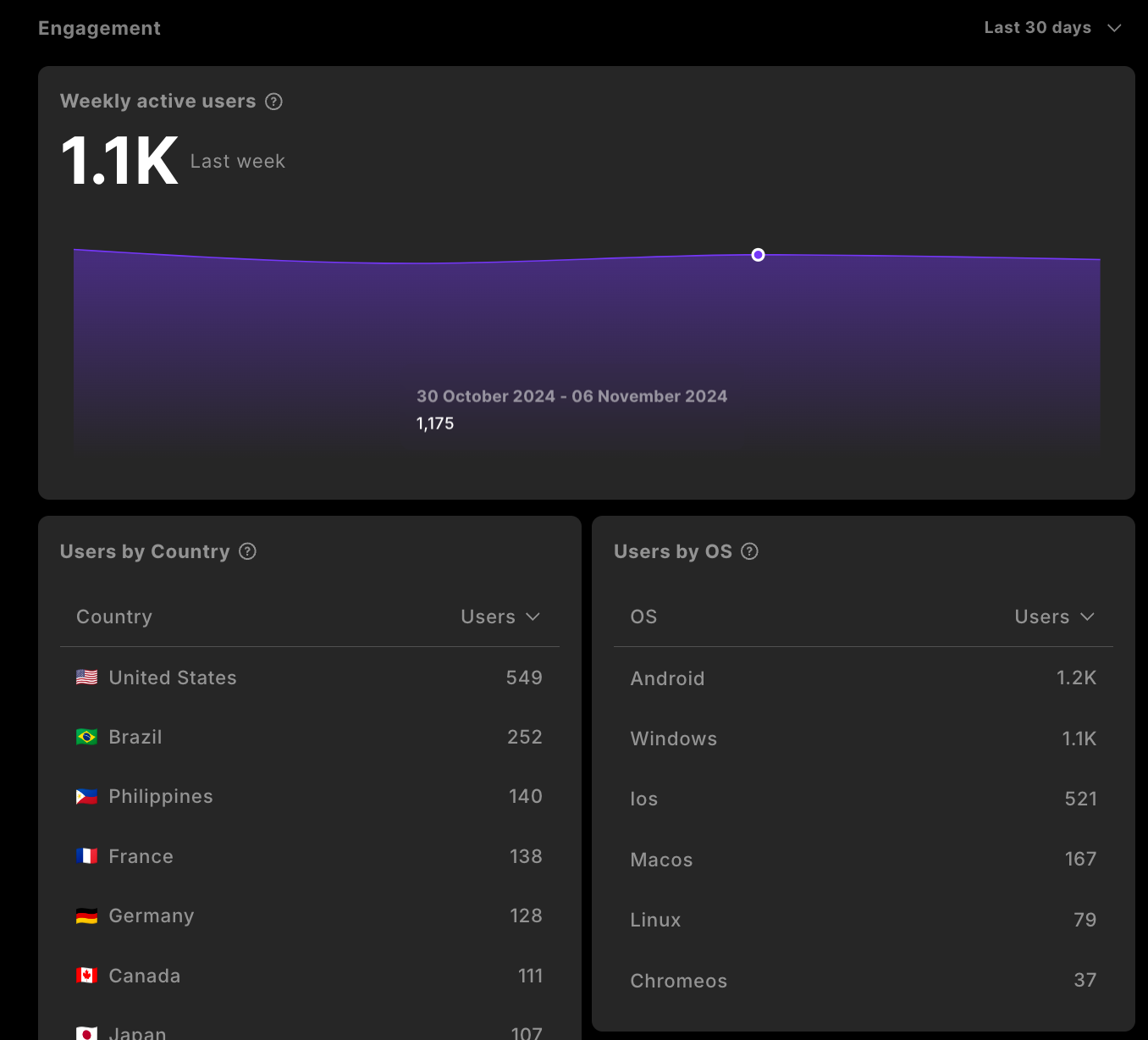Open the Last 30 days dropdown
This screenshot has width=1148, height=1040.
click(1052, 27)
